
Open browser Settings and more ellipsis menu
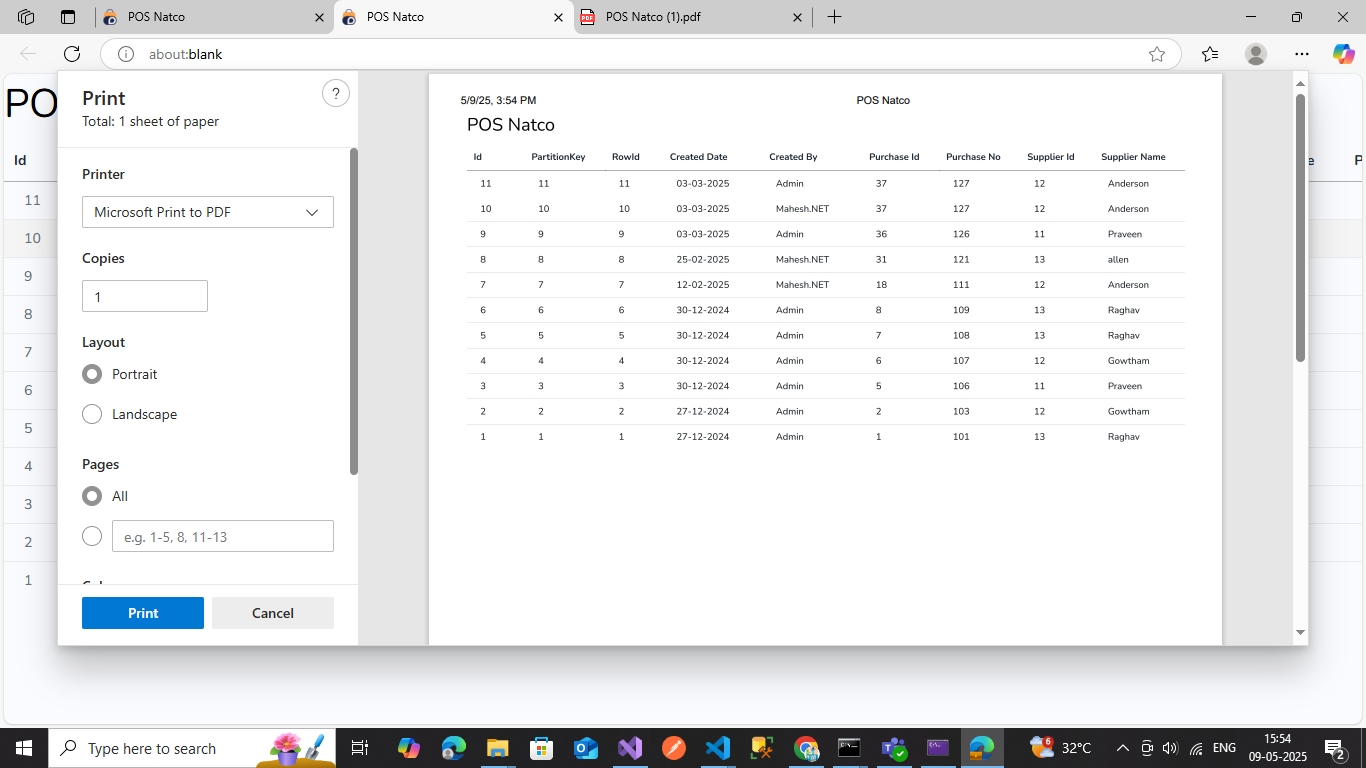pos(1301,54)
